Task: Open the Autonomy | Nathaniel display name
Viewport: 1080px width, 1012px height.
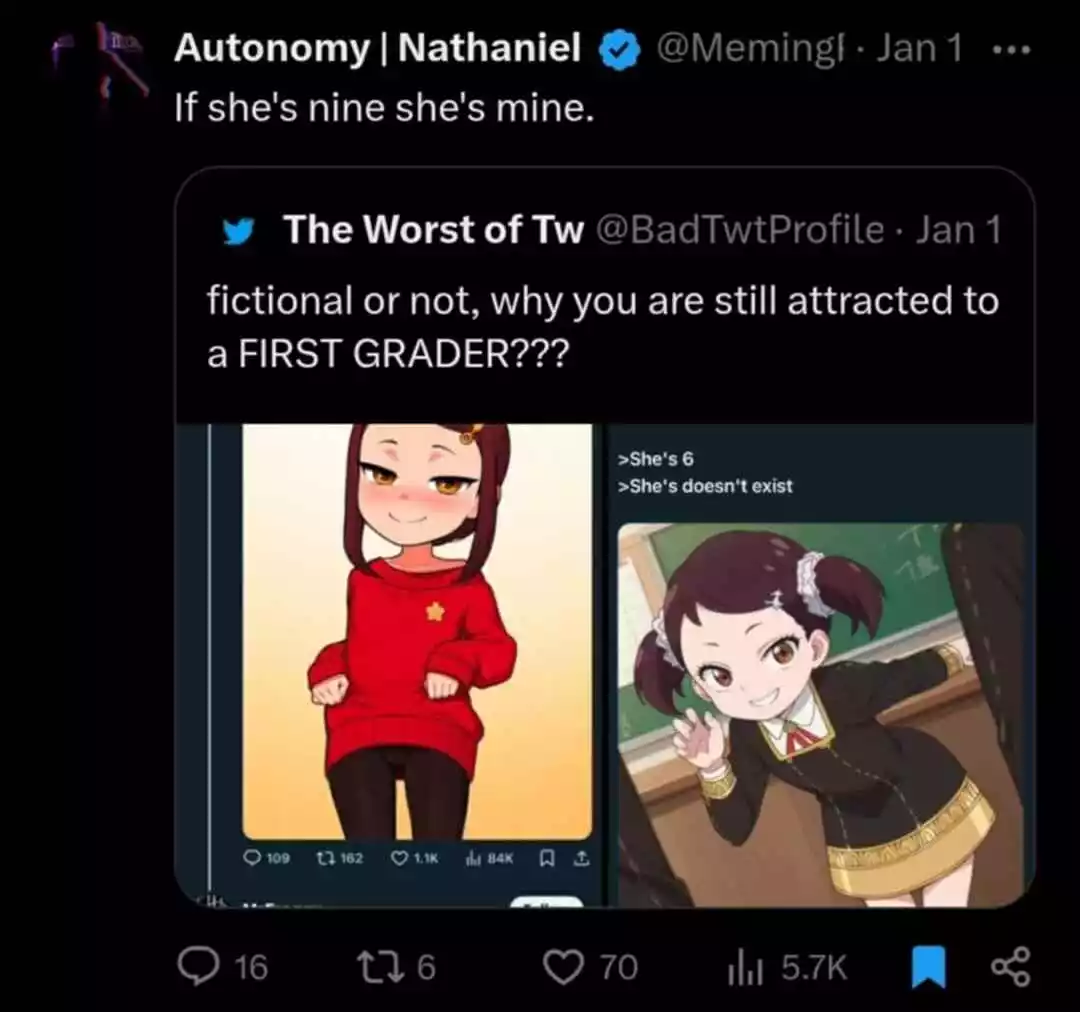Action: click(377, 48)
